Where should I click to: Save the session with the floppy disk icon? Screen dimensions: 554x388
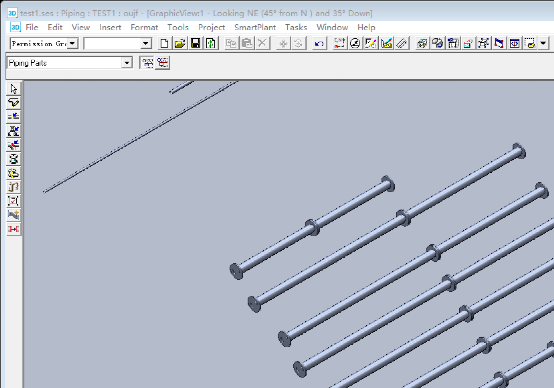click(x=195, y=43)
